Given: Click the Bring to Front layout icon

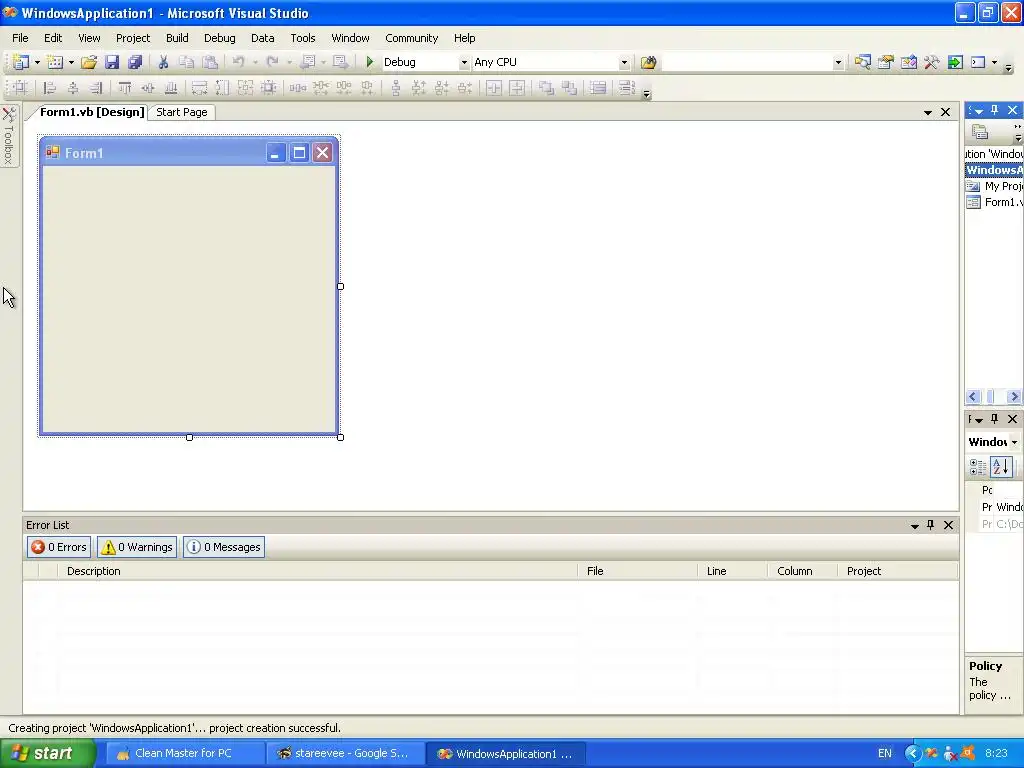Looking at the screenshot, I should [546, 88].
